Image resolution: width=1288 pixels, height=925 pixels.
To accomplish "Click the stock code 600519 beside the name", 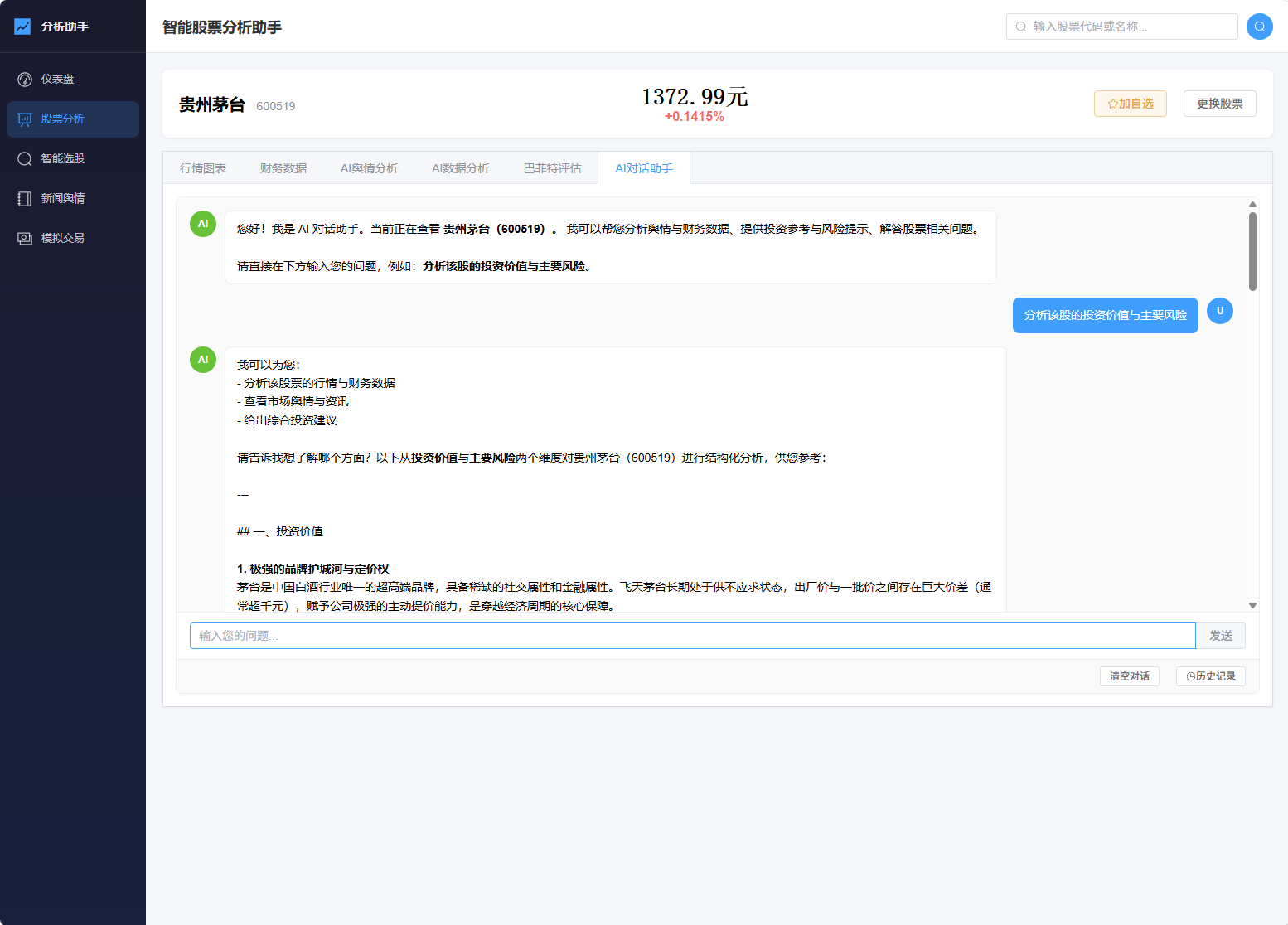I will 276,106.
